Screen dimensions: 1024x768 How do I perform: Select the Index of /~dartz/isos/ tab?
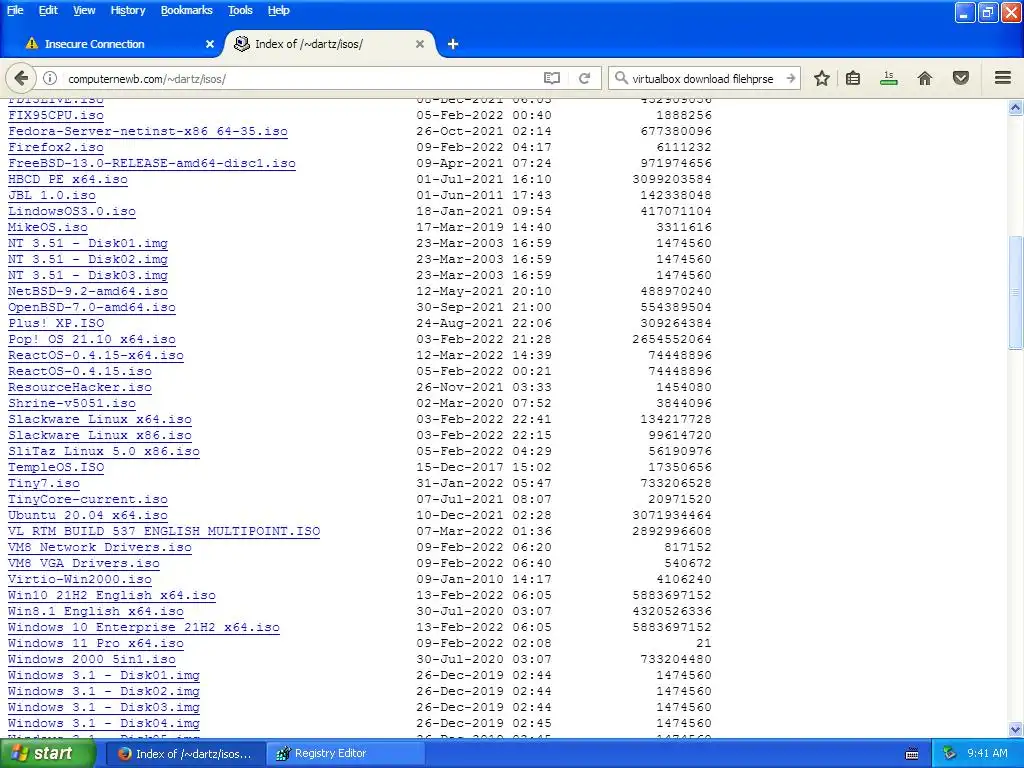point(330,44)
